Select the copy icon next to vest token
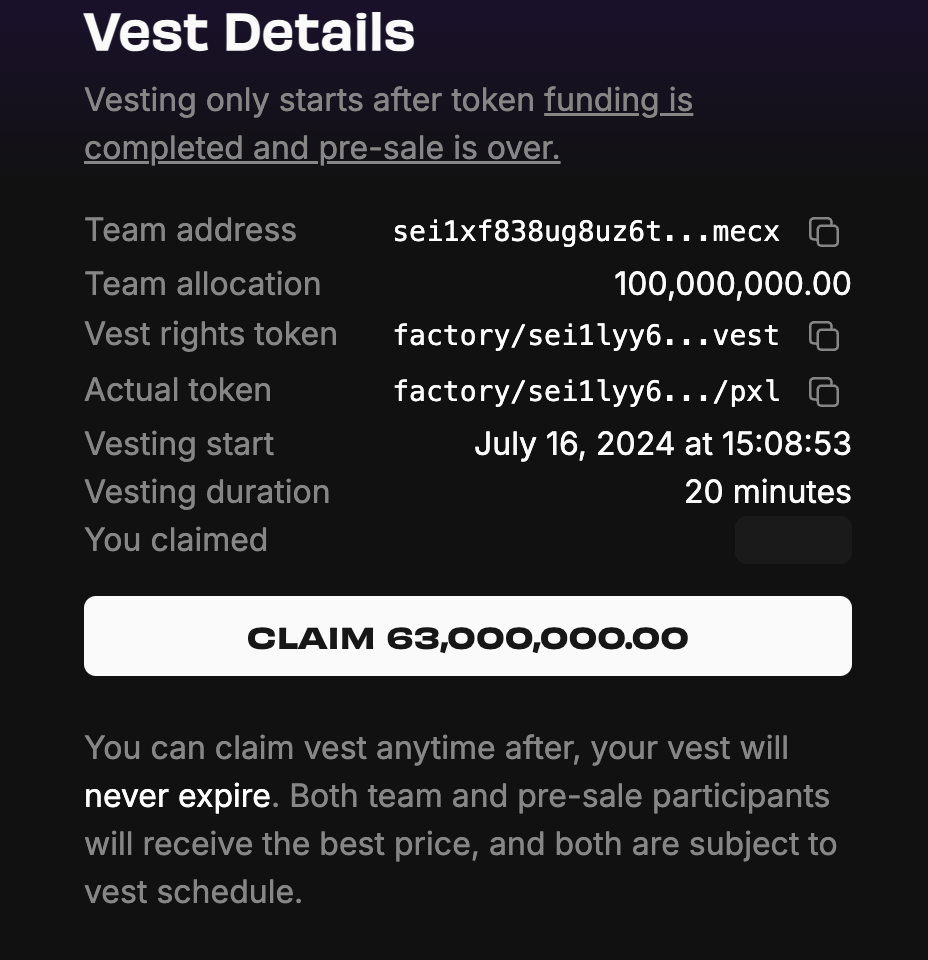The width and height of the screenshot is (928, 960). (824, 336)
